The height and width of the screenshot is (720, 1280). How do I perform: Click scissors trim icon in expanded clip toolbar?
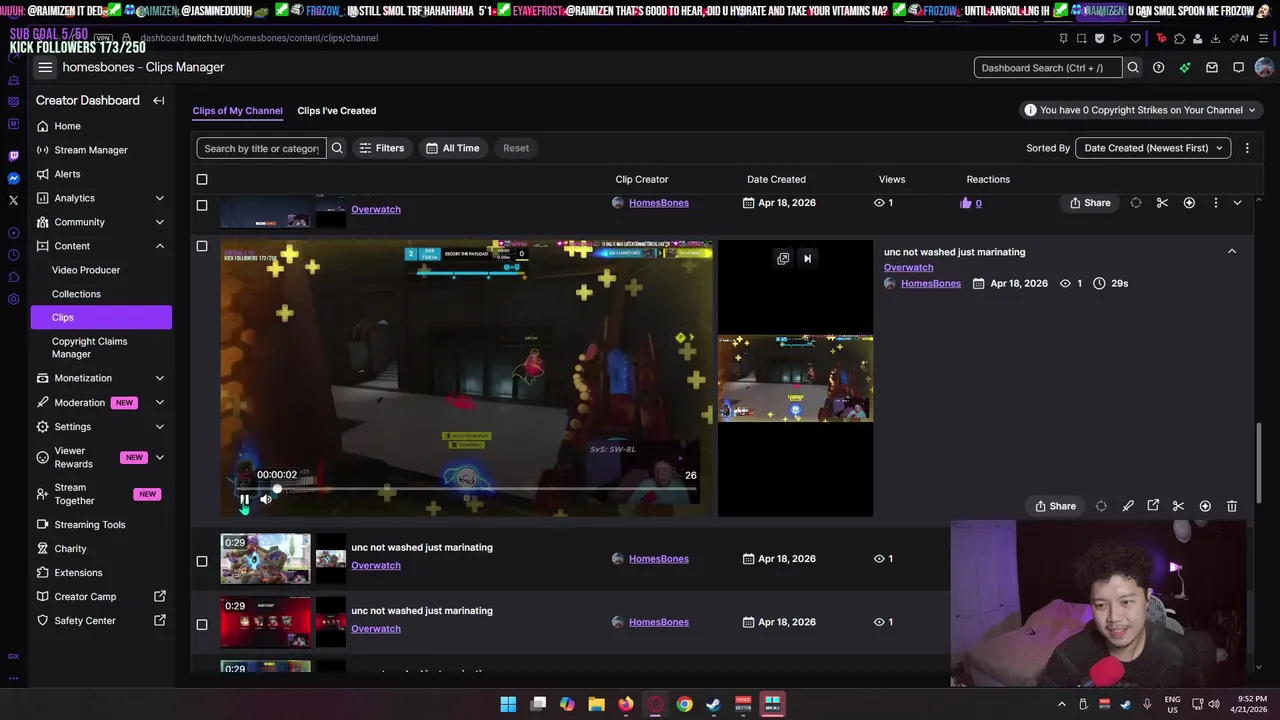(x=1178, y=506)
